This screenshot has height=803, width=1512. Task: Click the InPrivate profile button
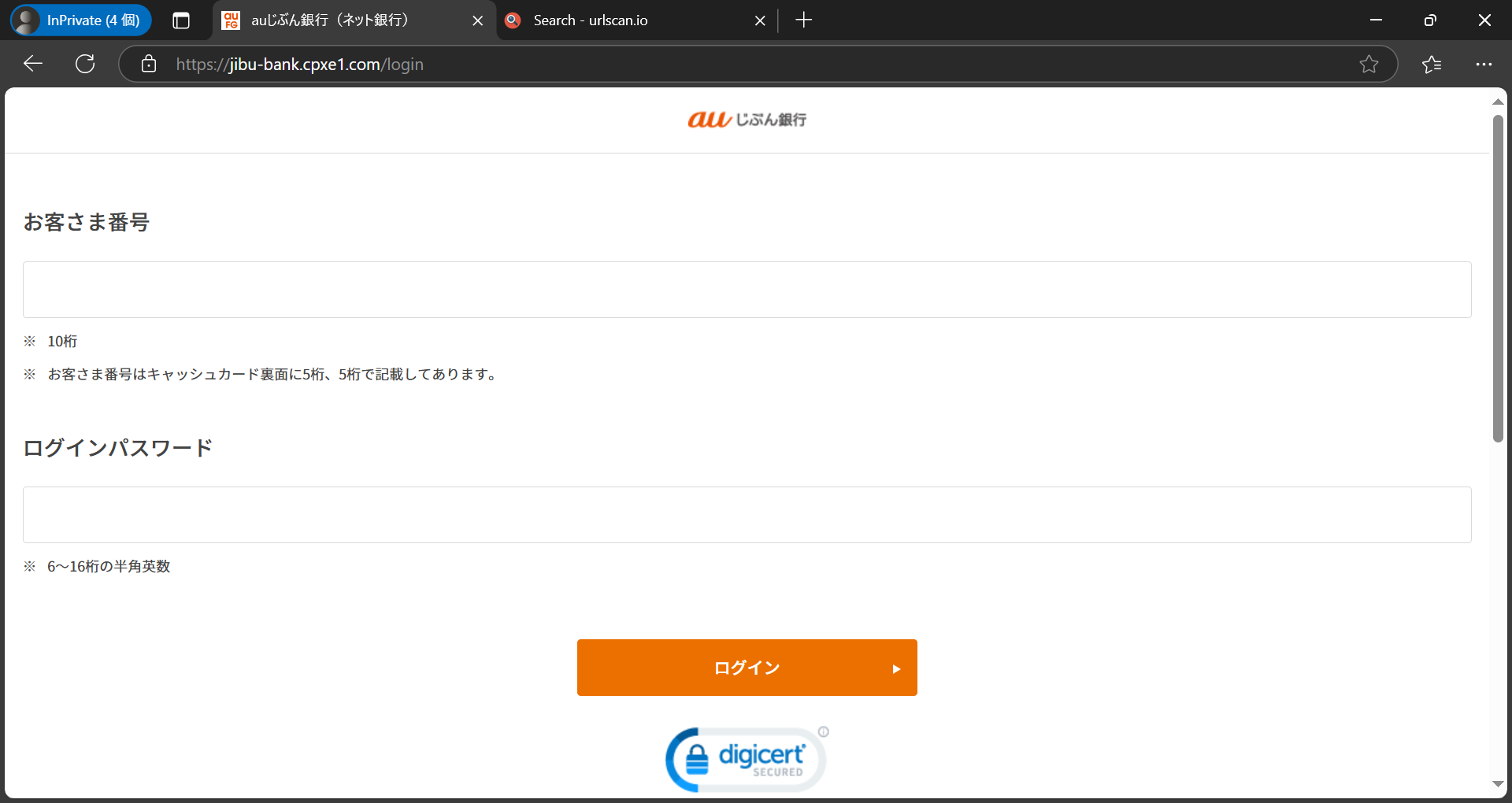point(81,20)
